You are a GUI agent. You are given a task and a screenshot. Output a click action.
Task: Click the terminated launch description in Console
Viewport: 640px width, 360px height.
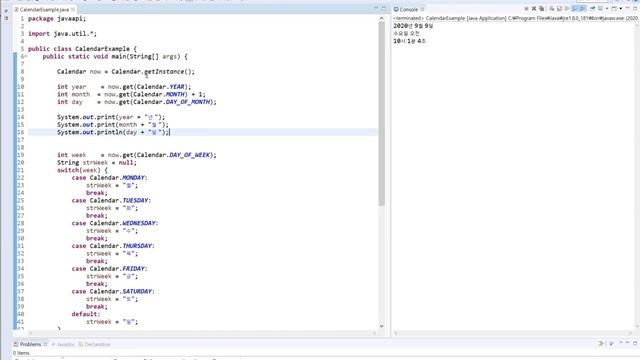516,18
